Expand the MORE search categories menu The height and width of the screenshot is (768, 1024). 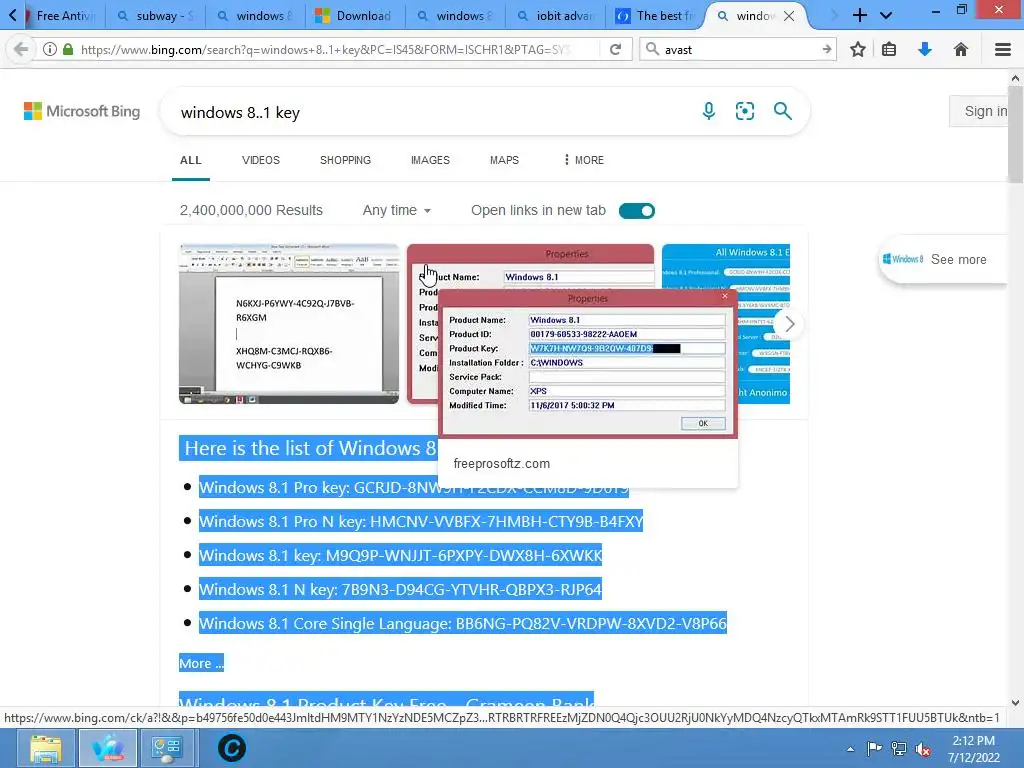584,160
